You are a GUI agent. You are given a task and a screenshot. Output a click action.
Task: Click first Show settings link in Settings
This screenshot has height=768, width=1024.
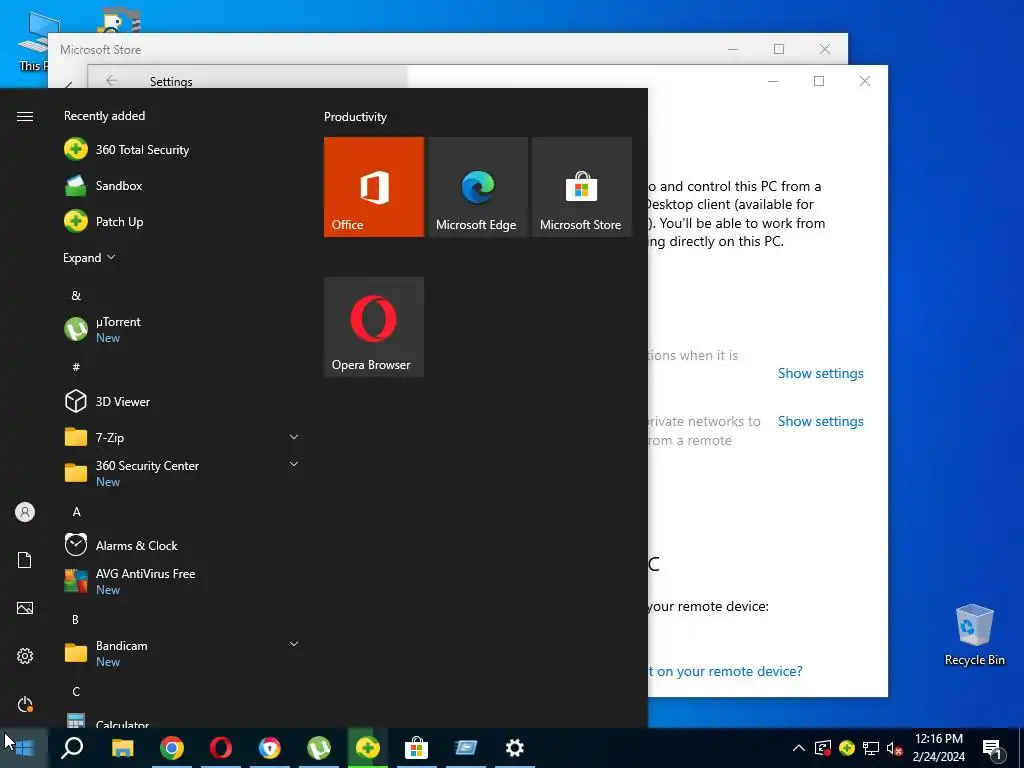pyautogui.click(x=820, y=374)
